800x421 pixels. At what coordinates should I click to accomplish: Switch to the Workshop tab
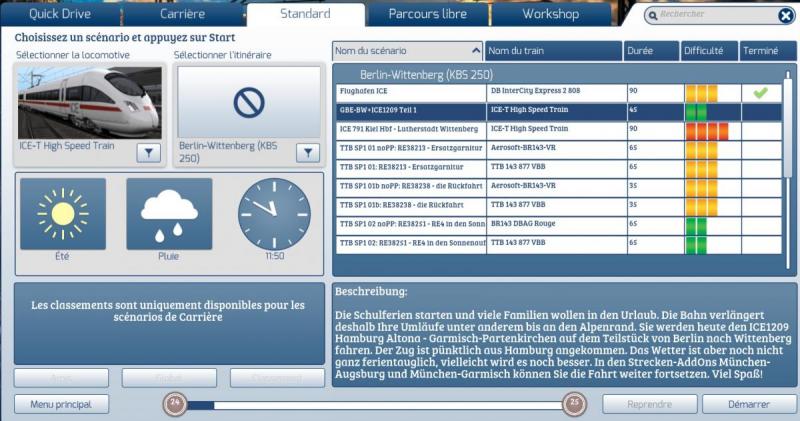tap(551, 14)
